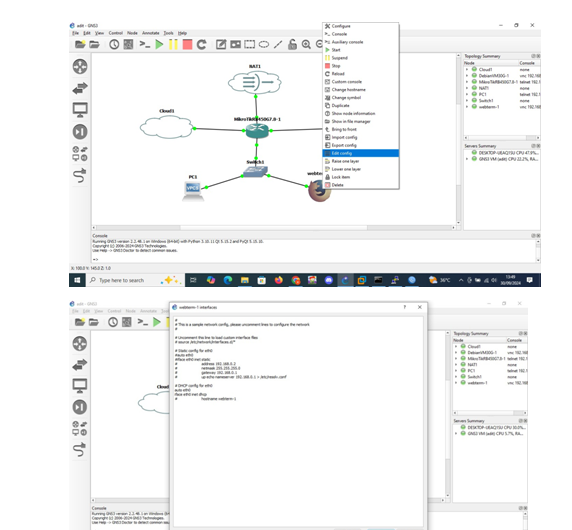
Task: Choose Show node information in context menu
Action: click(x=360, y=113)
